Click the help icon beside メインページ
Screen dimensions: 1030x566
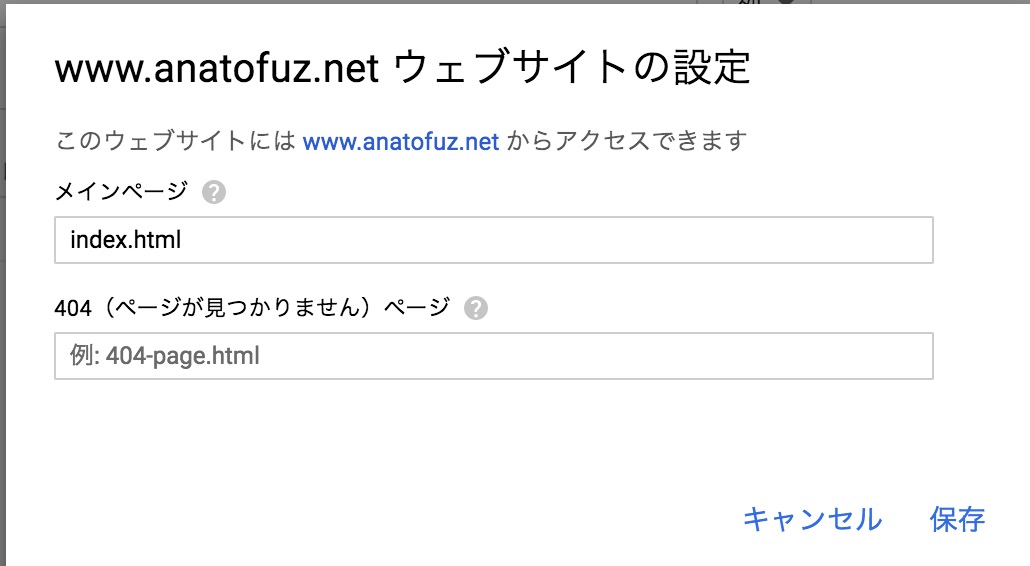pyautogui.click(x=214, y=192)
